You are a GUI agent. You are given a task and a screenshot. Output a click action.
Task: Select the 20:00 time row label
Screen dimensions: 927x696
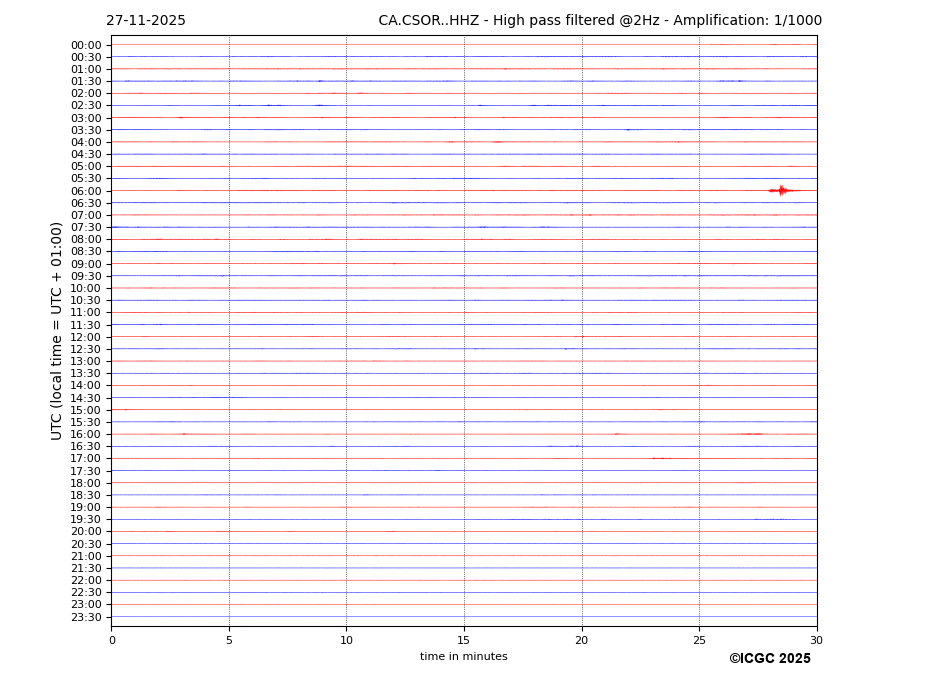[86, 532]
